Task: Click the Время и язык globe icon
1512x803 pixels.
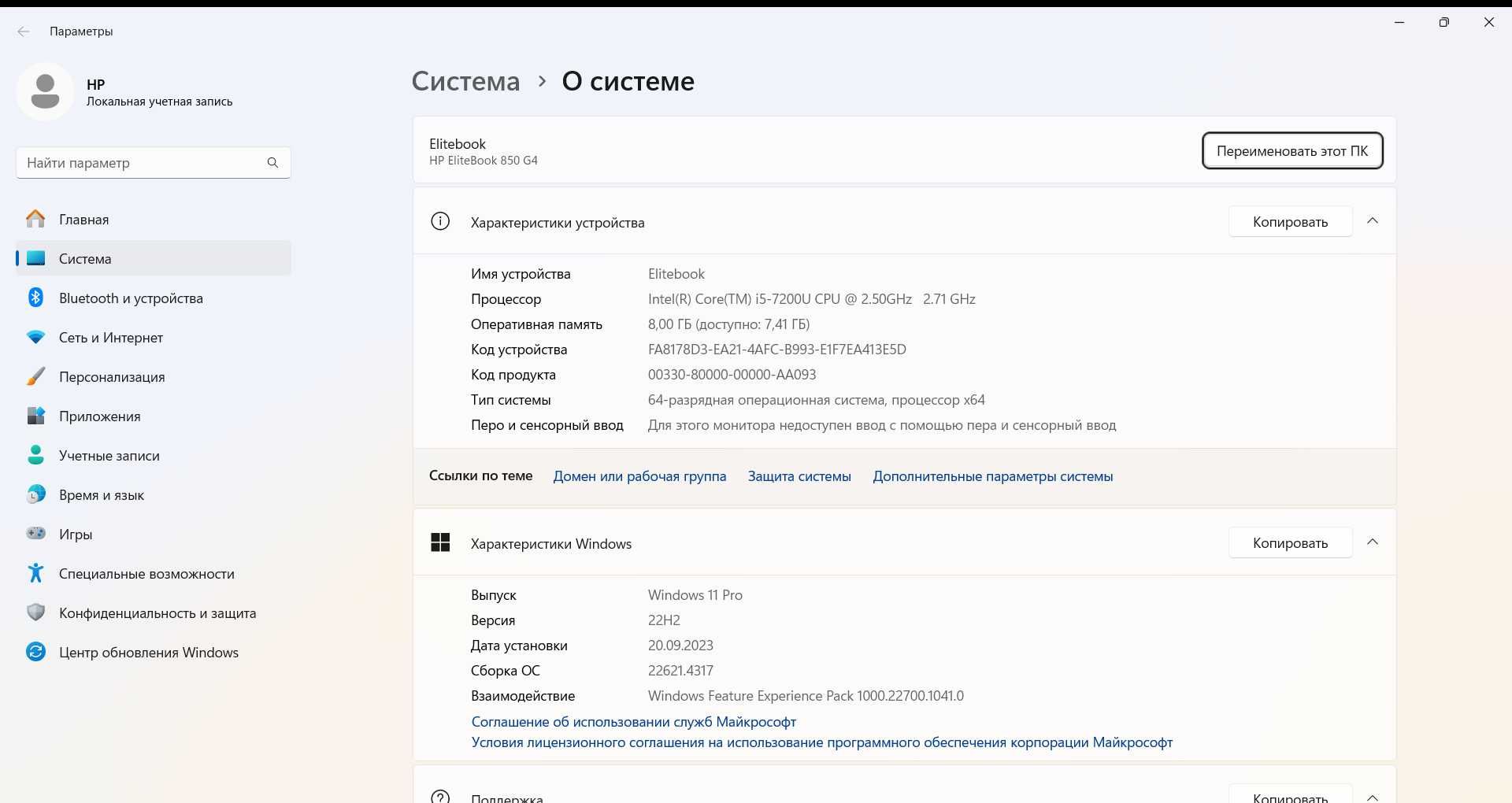Action: click(x=35, y=494)
